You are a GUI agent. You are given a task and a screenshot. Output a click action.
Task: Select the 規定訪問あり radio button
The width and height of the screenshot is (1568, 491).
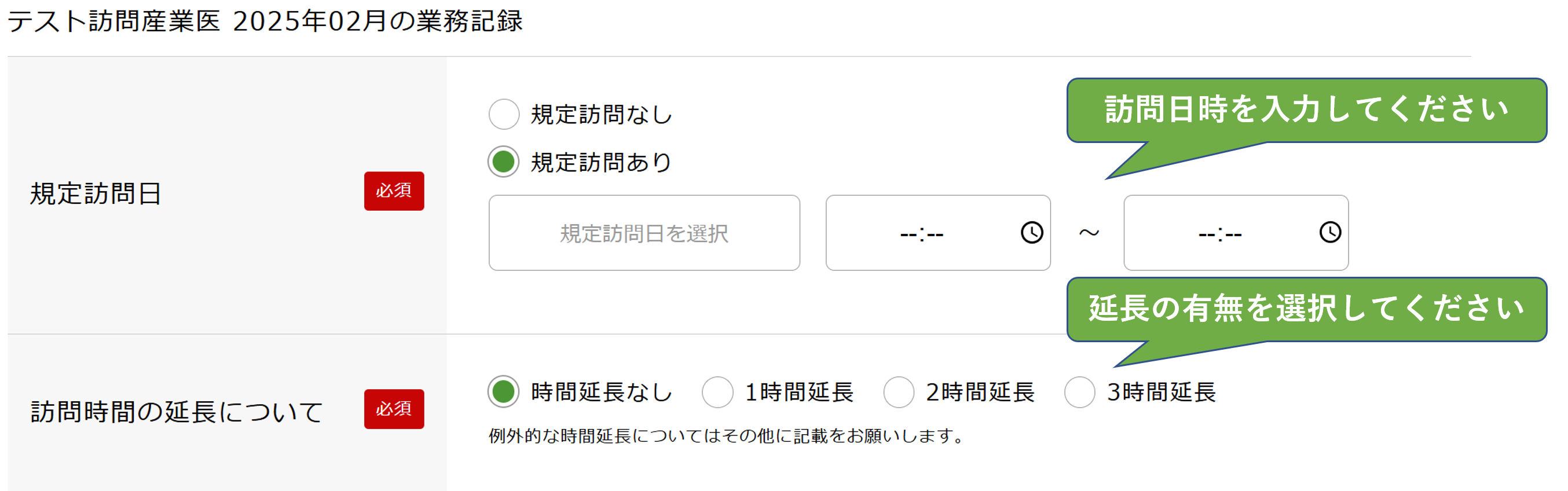click(x=504, y=162)
